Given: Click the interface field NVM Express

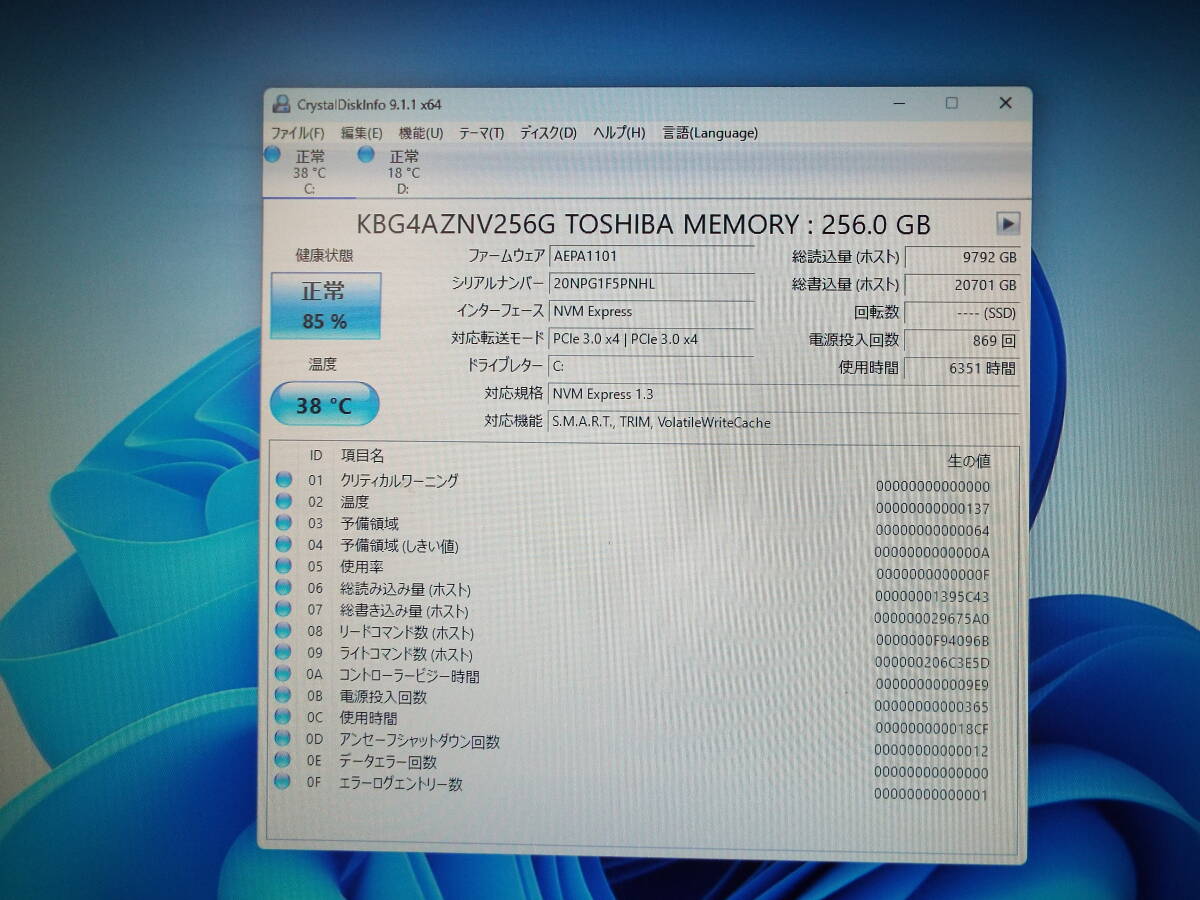Looking at the screenshot, I should 652,311.
